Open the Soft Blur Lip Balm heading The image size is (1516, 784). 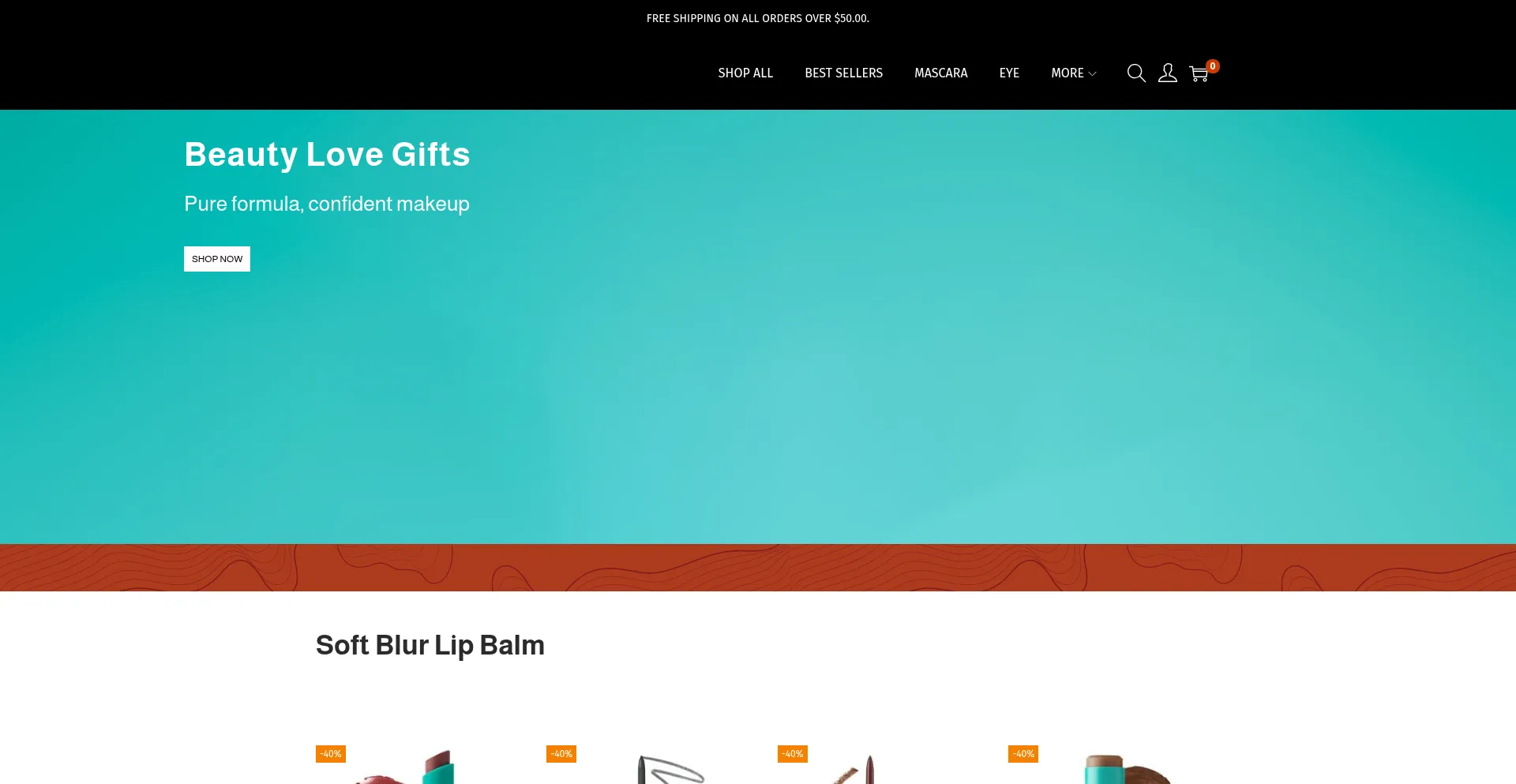coord(430,645)
